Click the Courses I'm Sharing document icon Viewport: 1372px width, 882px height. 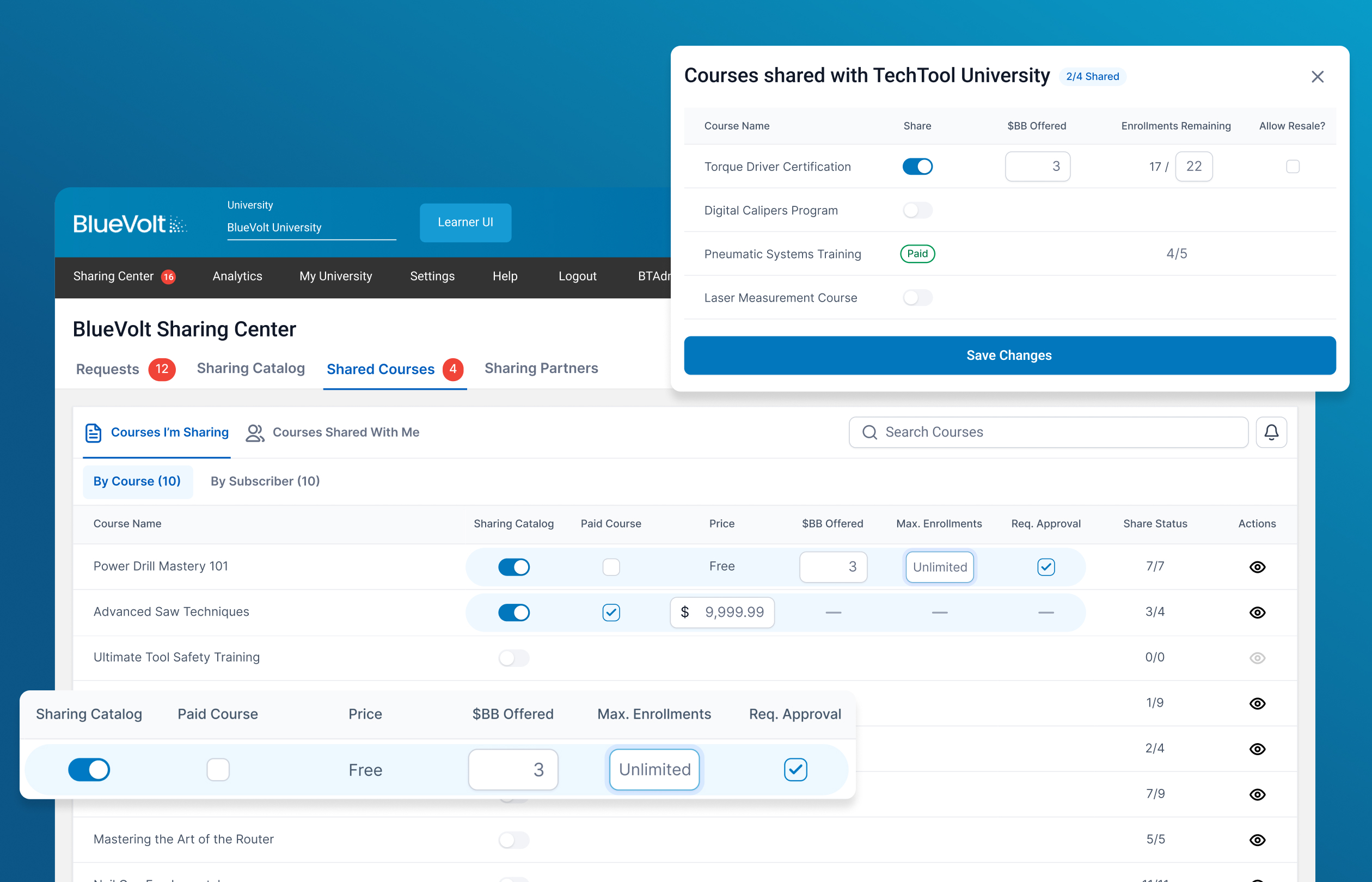point(93,433)
